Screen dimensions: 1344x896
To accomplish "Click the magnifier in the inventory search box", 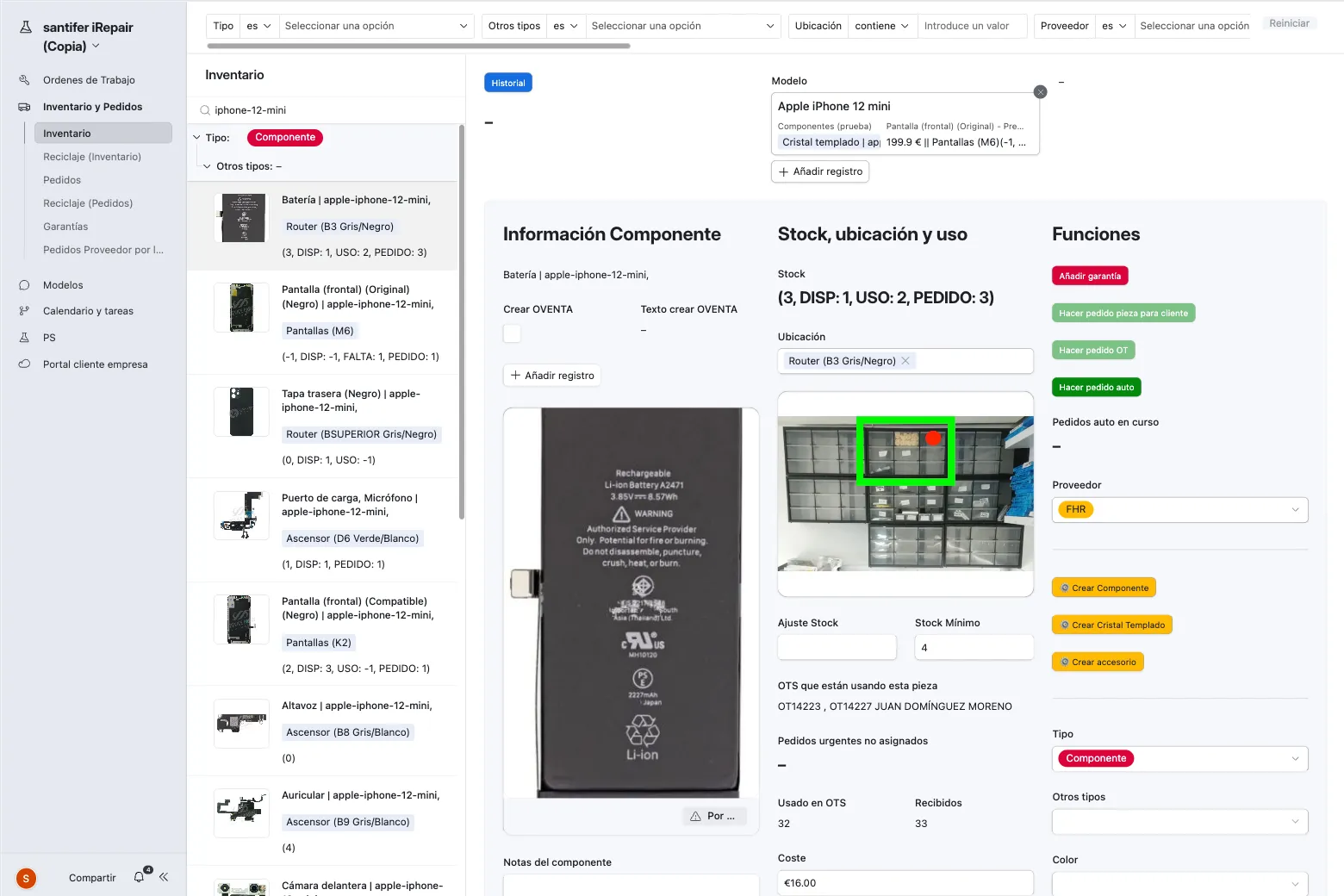I will coord(204,109).
